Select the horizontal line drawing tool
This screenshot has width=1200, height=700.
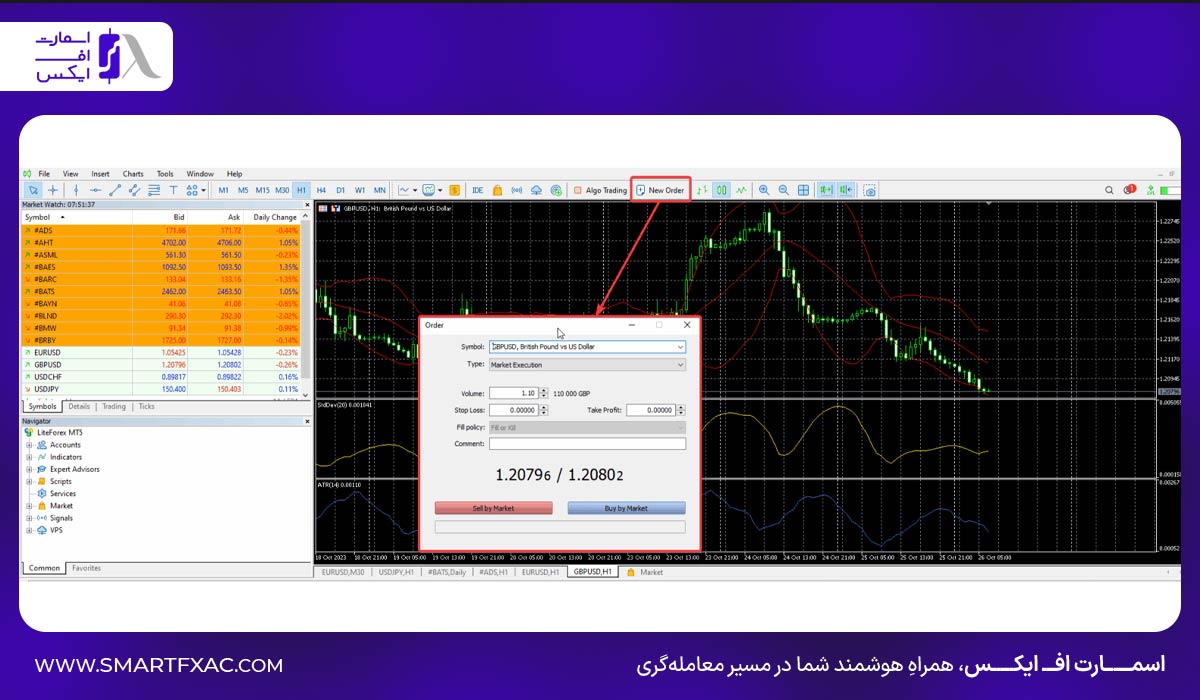coord(95,190)
